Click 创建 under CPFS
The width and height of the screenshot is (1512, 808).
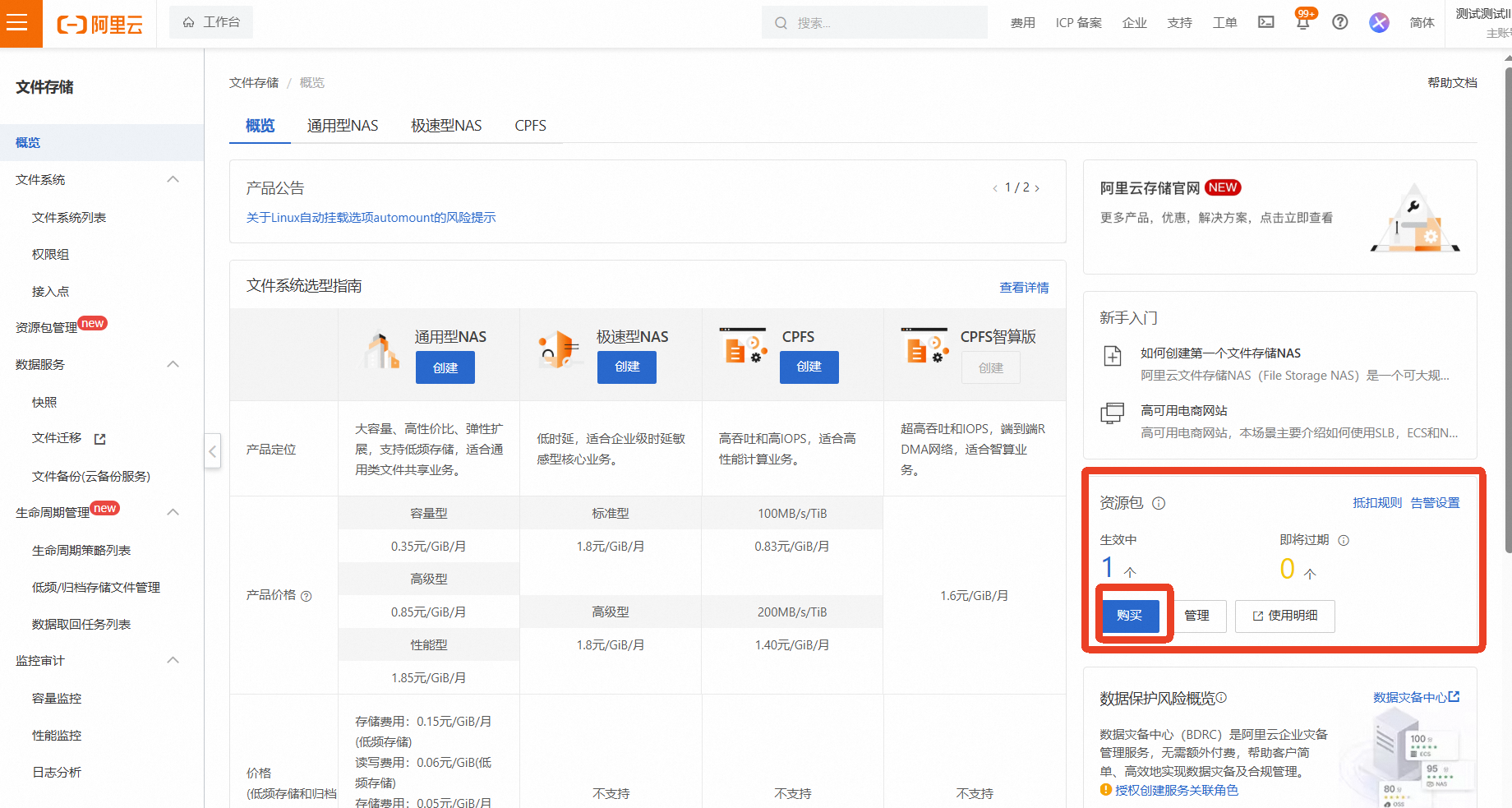[809, 367]
